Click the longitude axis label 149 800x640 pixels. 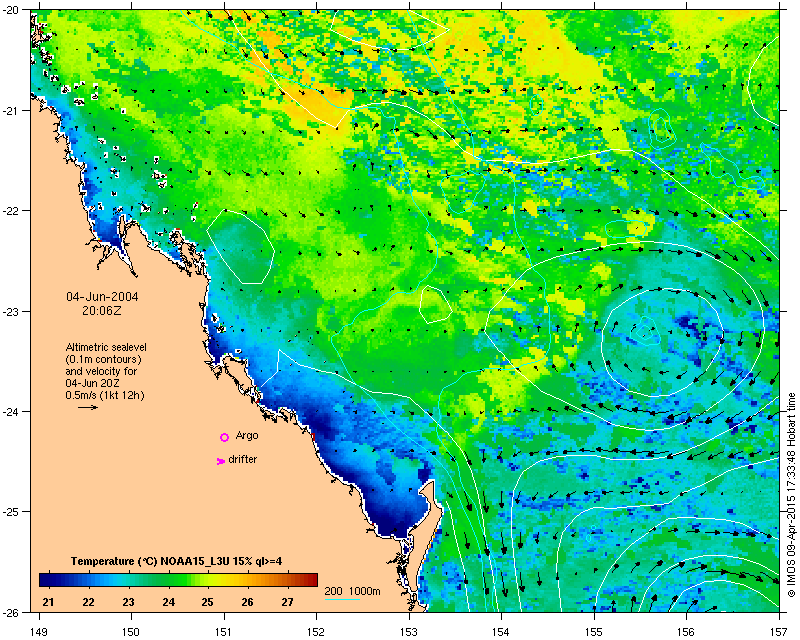pyautogui.click(x=39, y=632)
